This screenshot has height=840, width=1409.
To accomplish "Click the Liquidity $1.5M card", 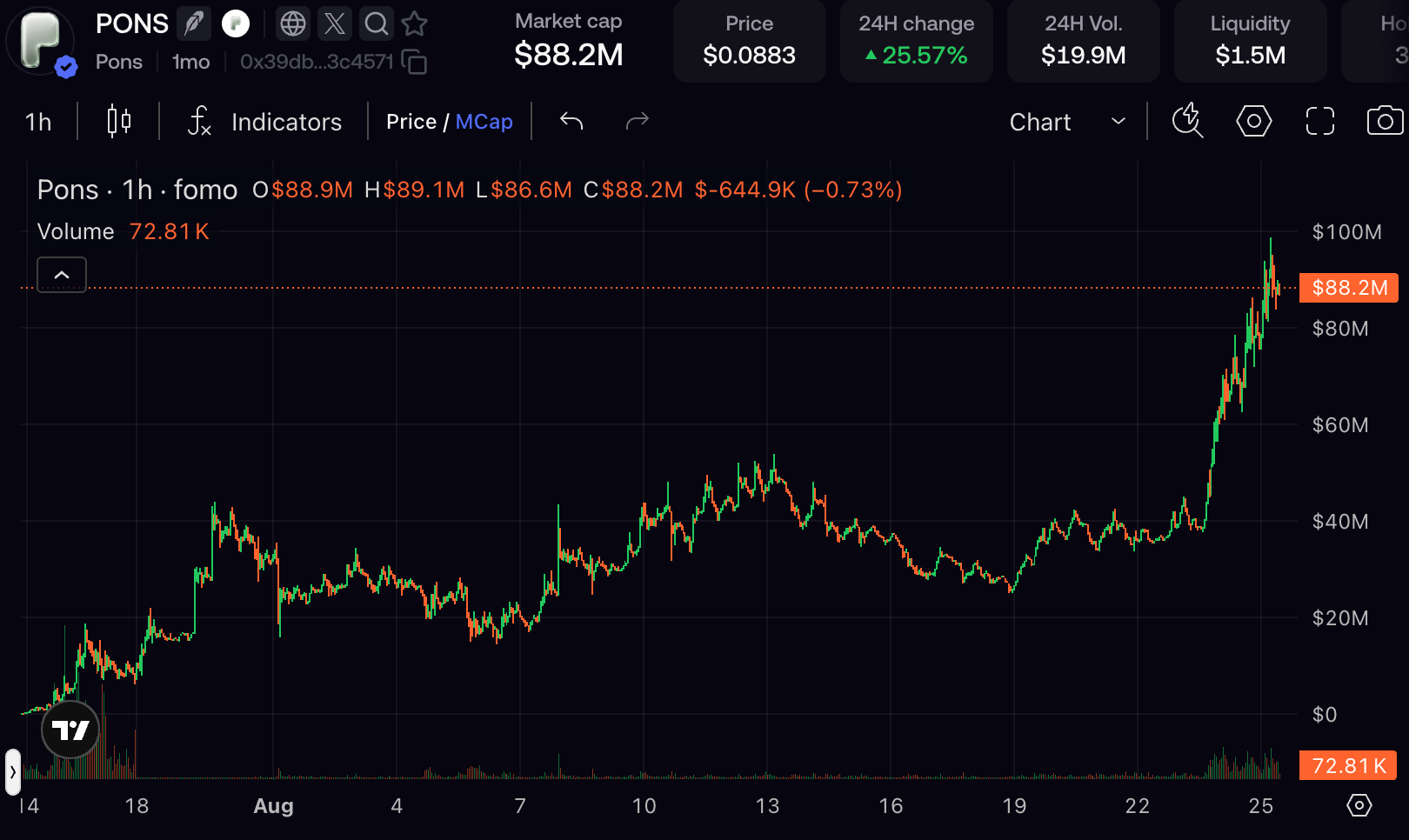I will (x=1251, y=41).
